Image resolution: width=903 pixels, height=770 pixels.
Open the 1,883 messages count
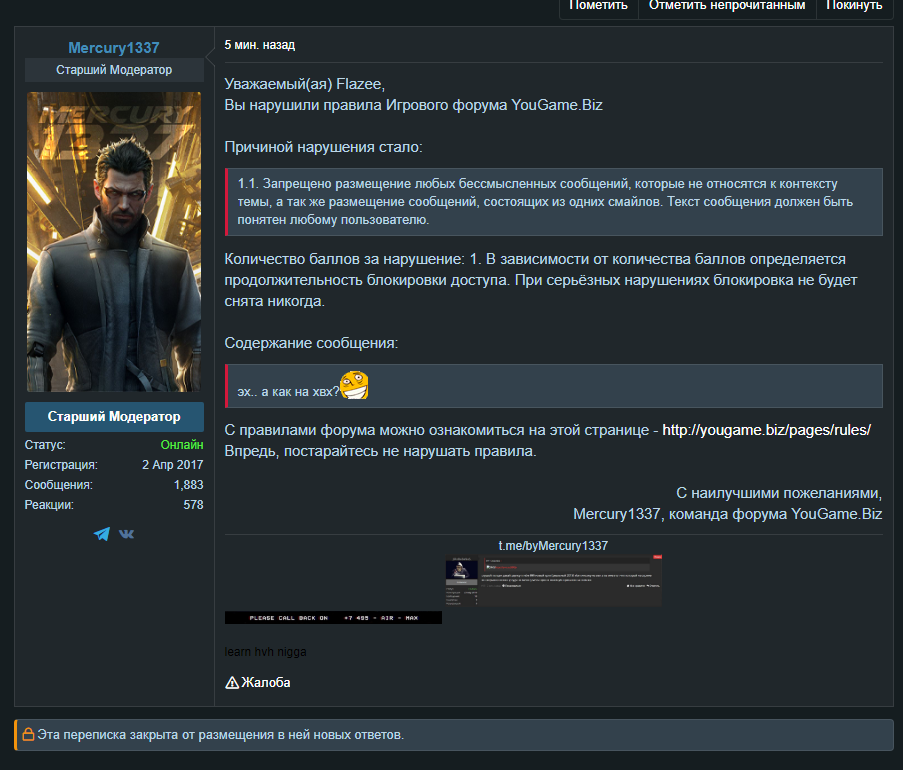tap(188, 485)
